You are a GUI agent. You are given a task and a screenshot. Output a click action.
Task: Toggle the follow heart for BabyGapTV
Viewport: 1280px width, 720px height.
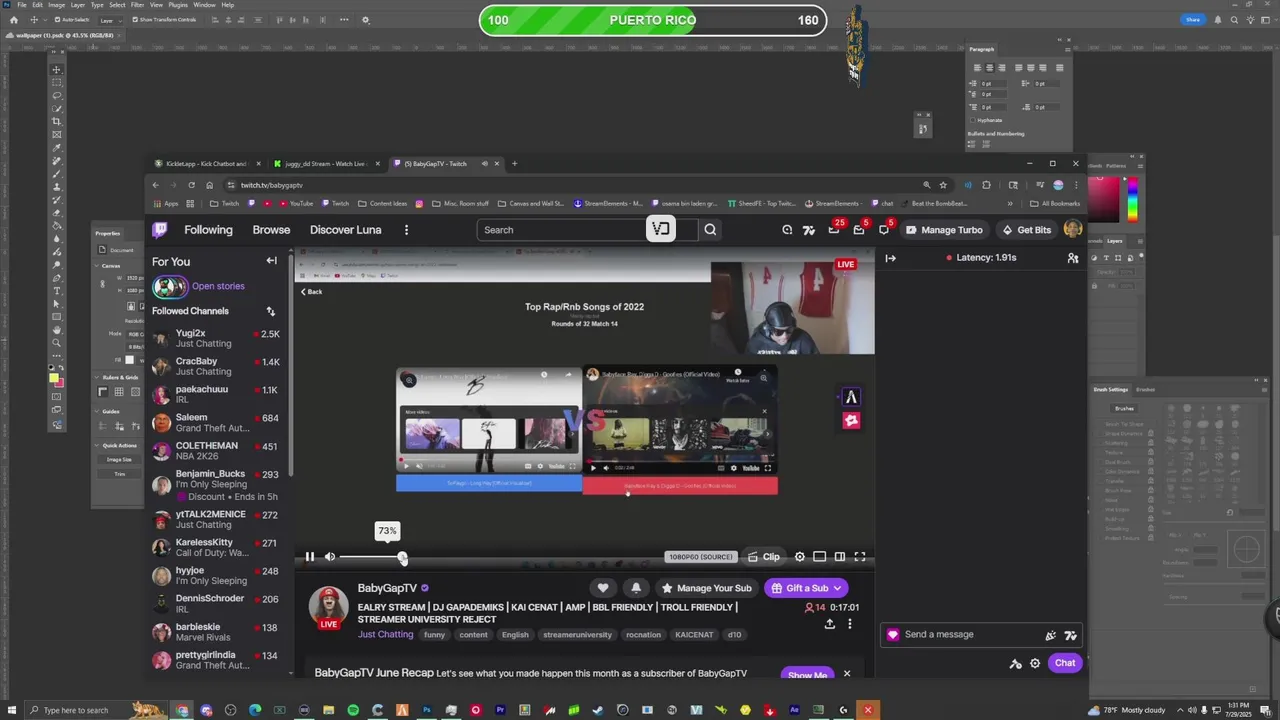(602, 588)
